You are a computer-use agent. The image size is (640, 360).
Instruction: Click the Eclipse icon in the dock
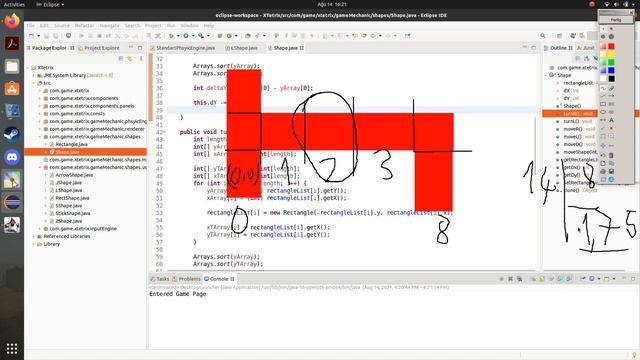click(12, 202)
